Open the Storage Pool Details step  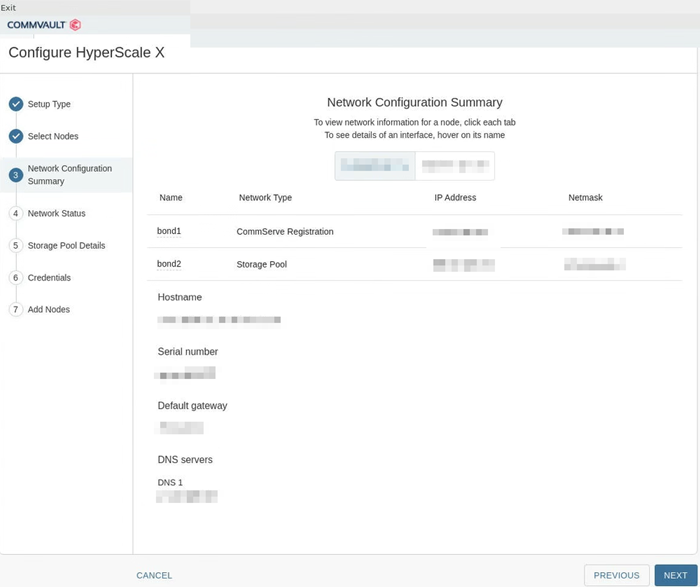[x=66, y=245]
